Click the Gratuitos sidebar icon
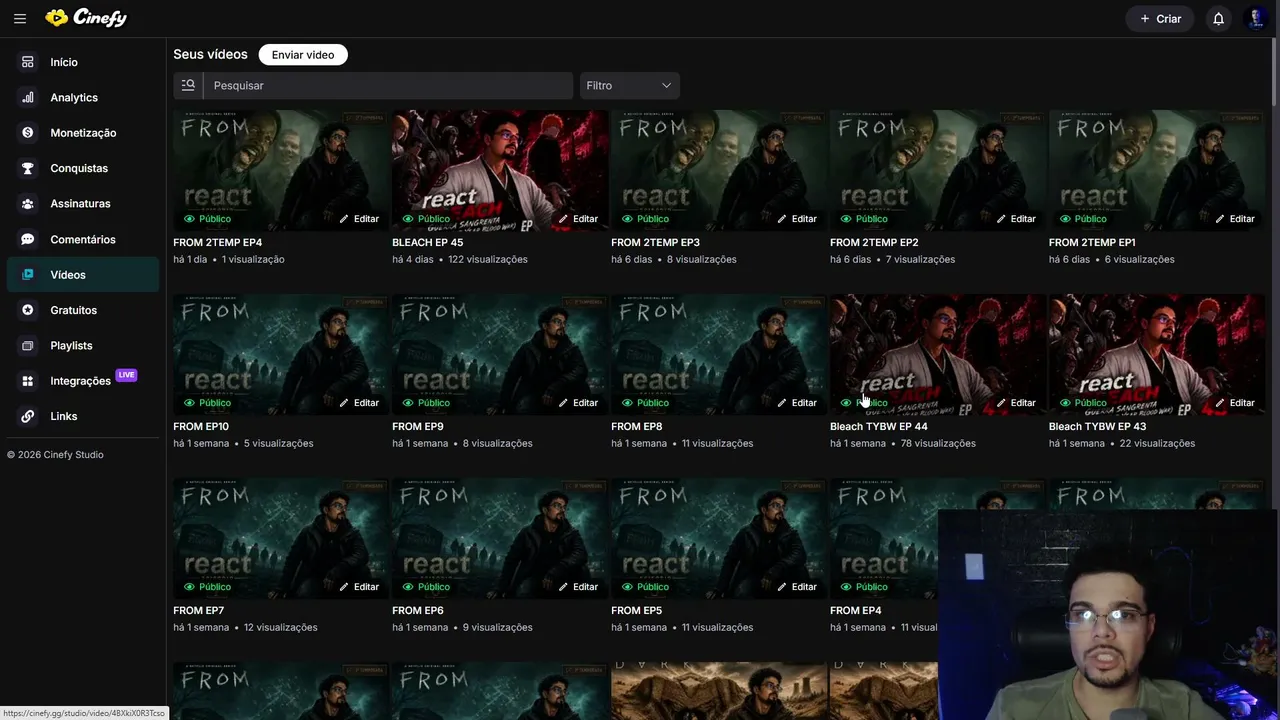This screenshot has width=1280, height=720. pyautogui.click(x=28, y=310)
